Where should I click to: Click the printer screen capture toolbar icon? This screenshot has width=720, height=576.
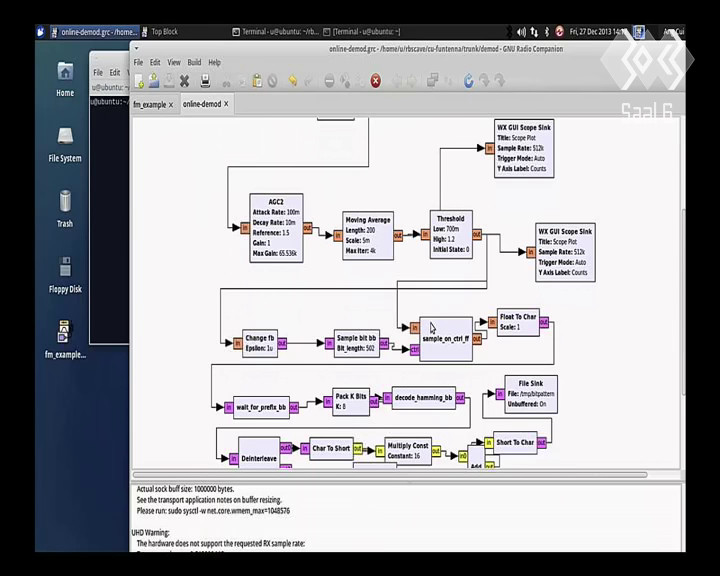pos(205,81)
